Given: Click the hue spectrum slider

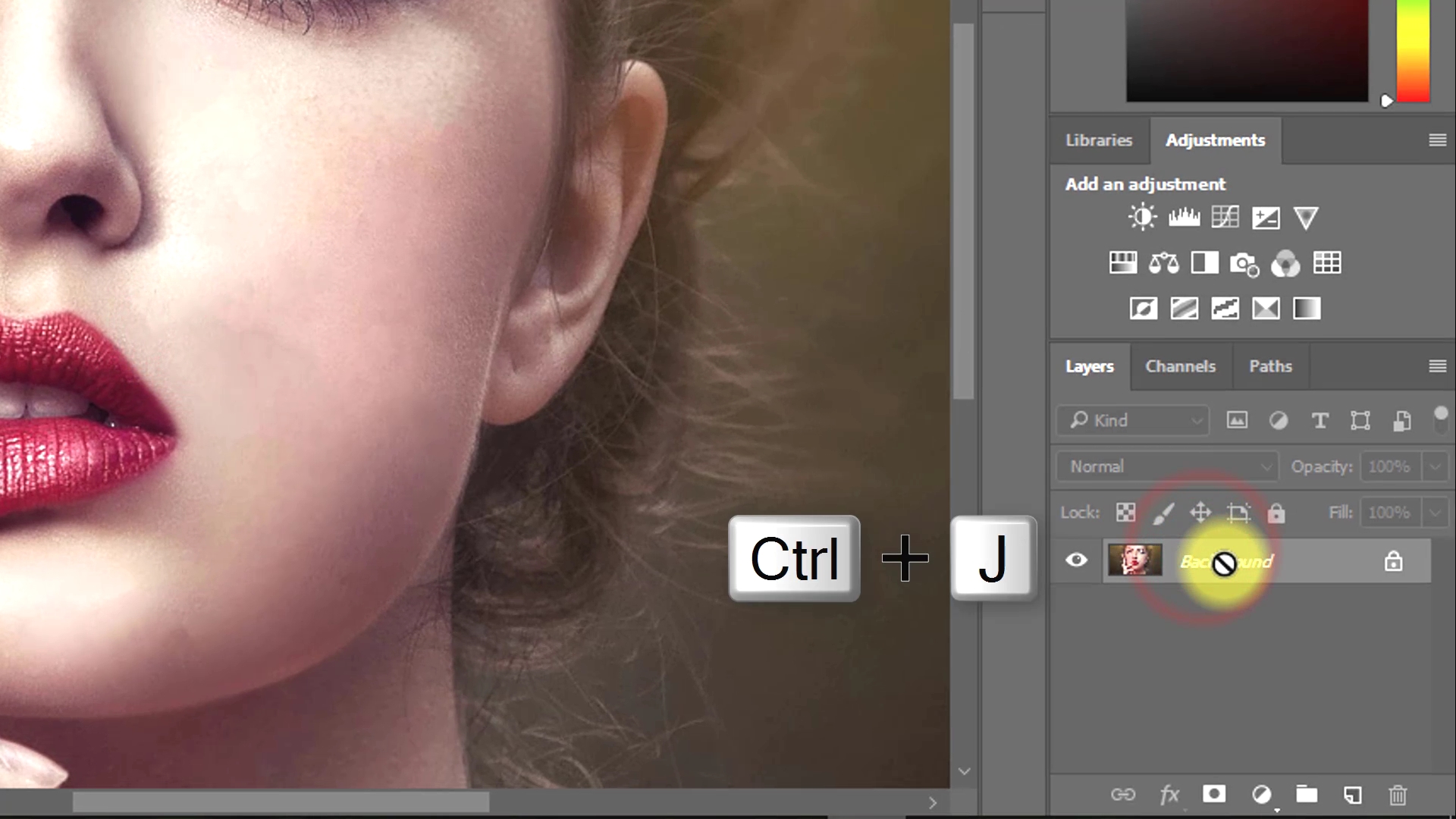Looking at the screenshot, I should pyautogui.click(x=1414, y=50).
